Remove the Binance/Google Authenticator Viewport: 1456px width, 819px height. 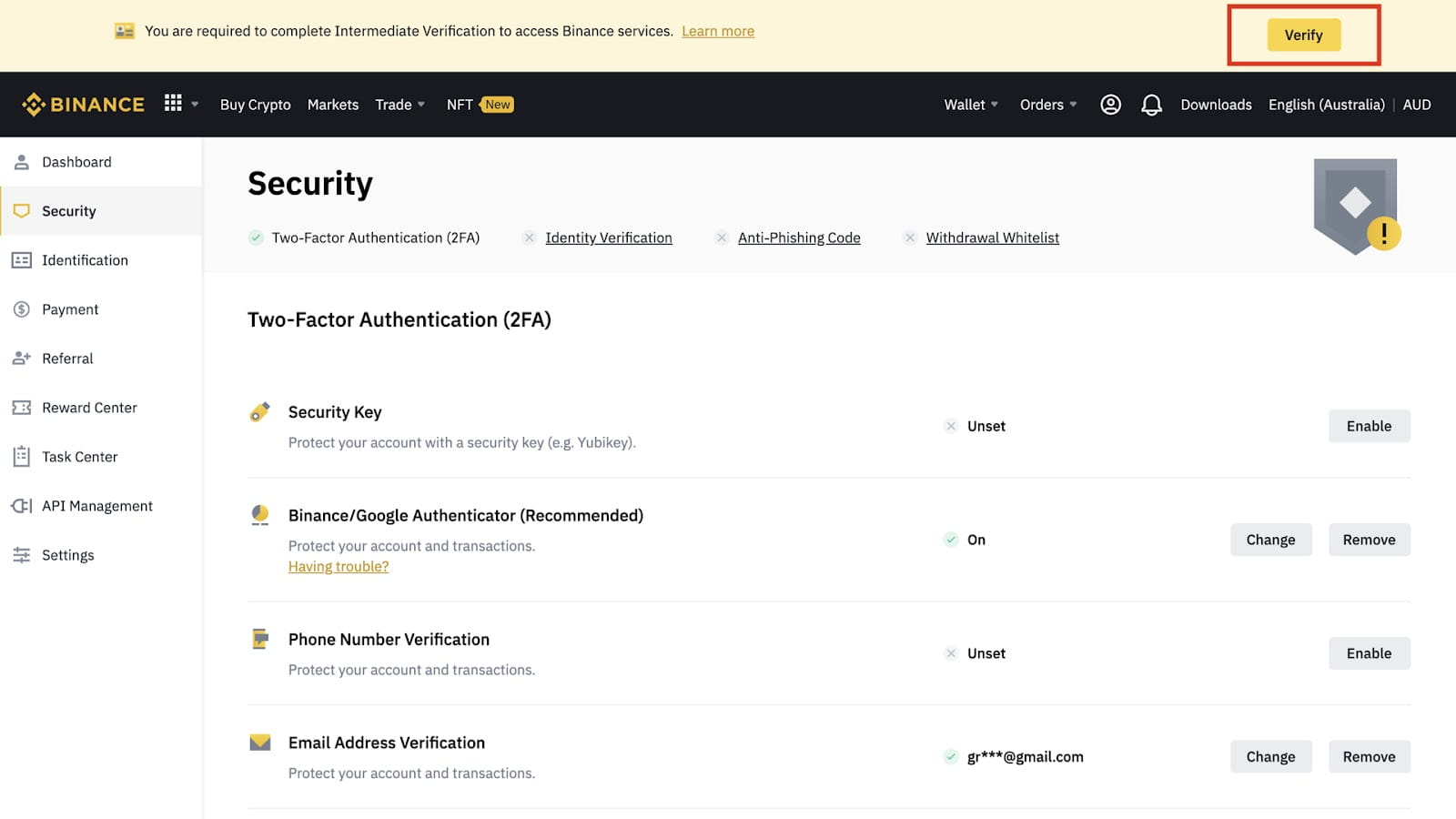[1369, 540]
